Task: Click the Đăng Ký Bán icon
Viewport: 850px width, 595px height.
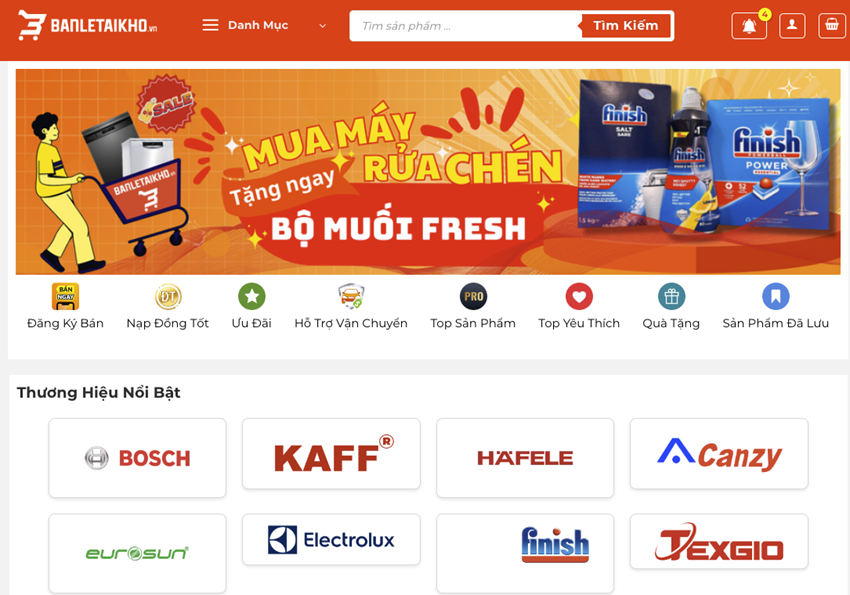Action: tap(66, 296)
